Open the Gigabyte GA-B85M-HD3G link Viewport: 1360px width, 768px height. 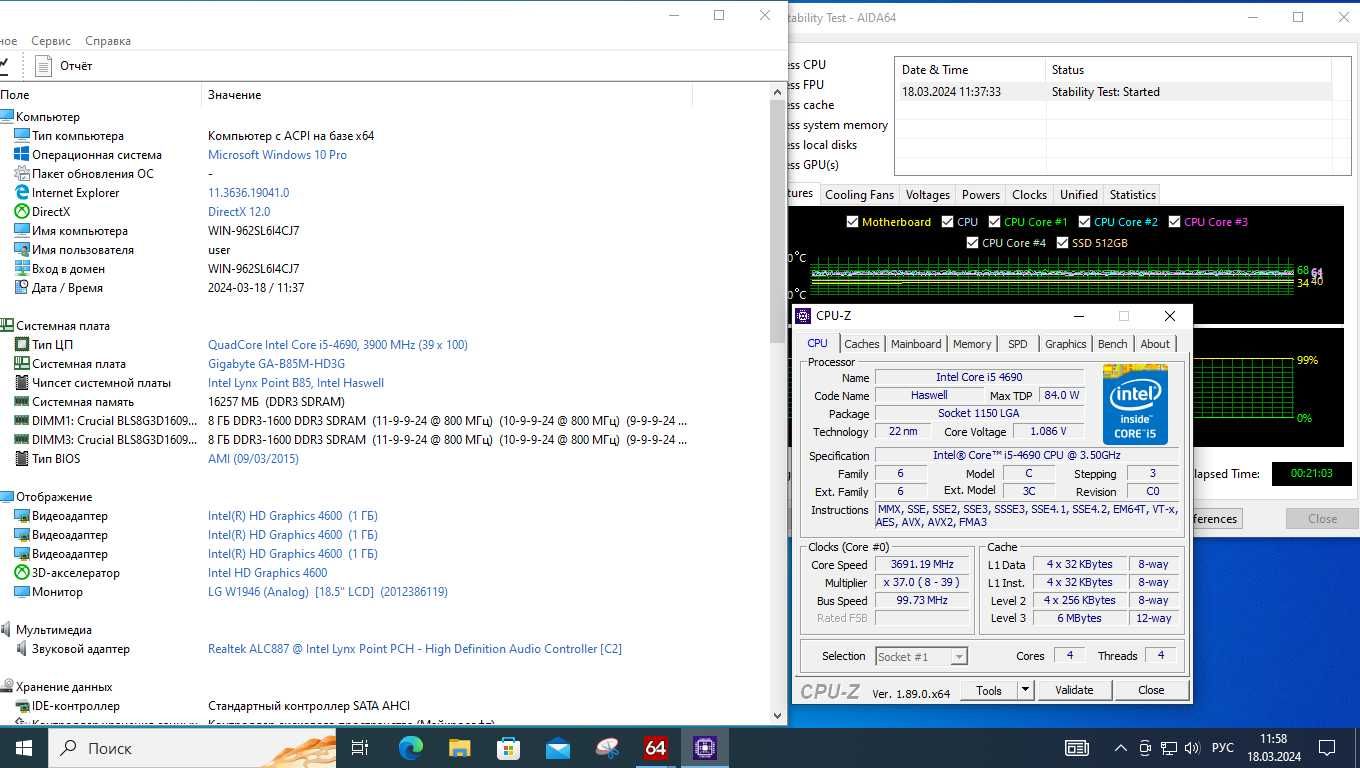point(276,364)
